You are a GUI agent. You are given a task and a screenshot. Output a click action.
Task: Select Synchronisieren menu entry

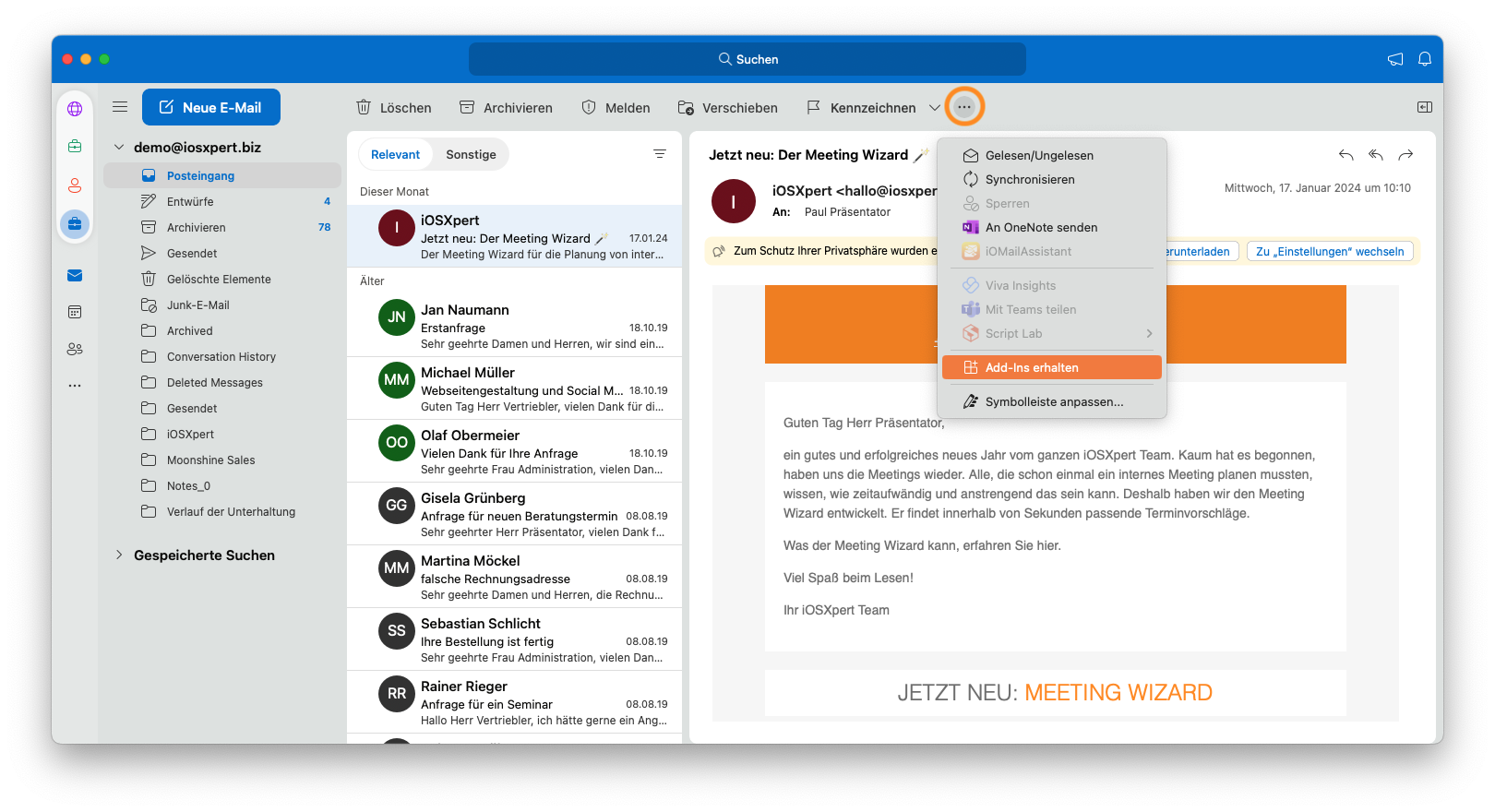point(1052,179)
